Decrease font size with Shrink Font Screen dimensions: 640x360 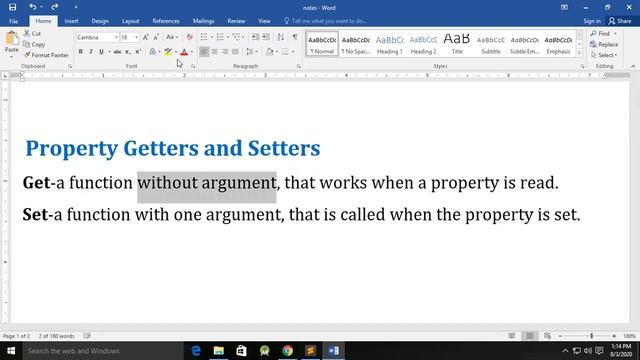click(x=156, y=37)
